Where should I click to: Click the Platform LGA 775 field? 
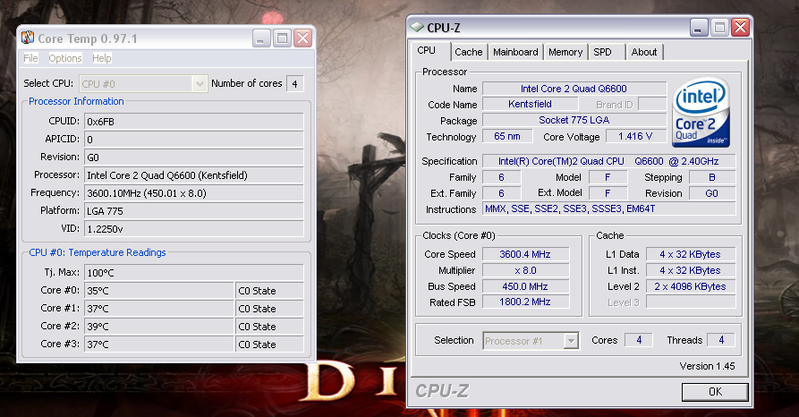click(194, 211)
